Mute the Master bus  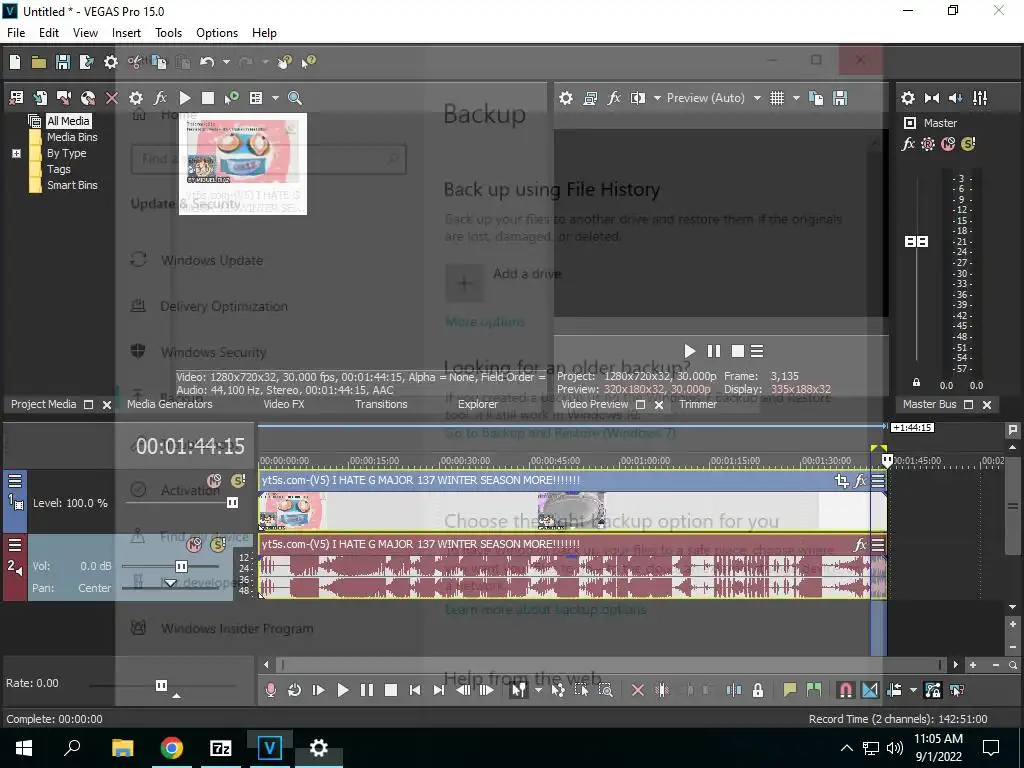[x=948, y=144]
